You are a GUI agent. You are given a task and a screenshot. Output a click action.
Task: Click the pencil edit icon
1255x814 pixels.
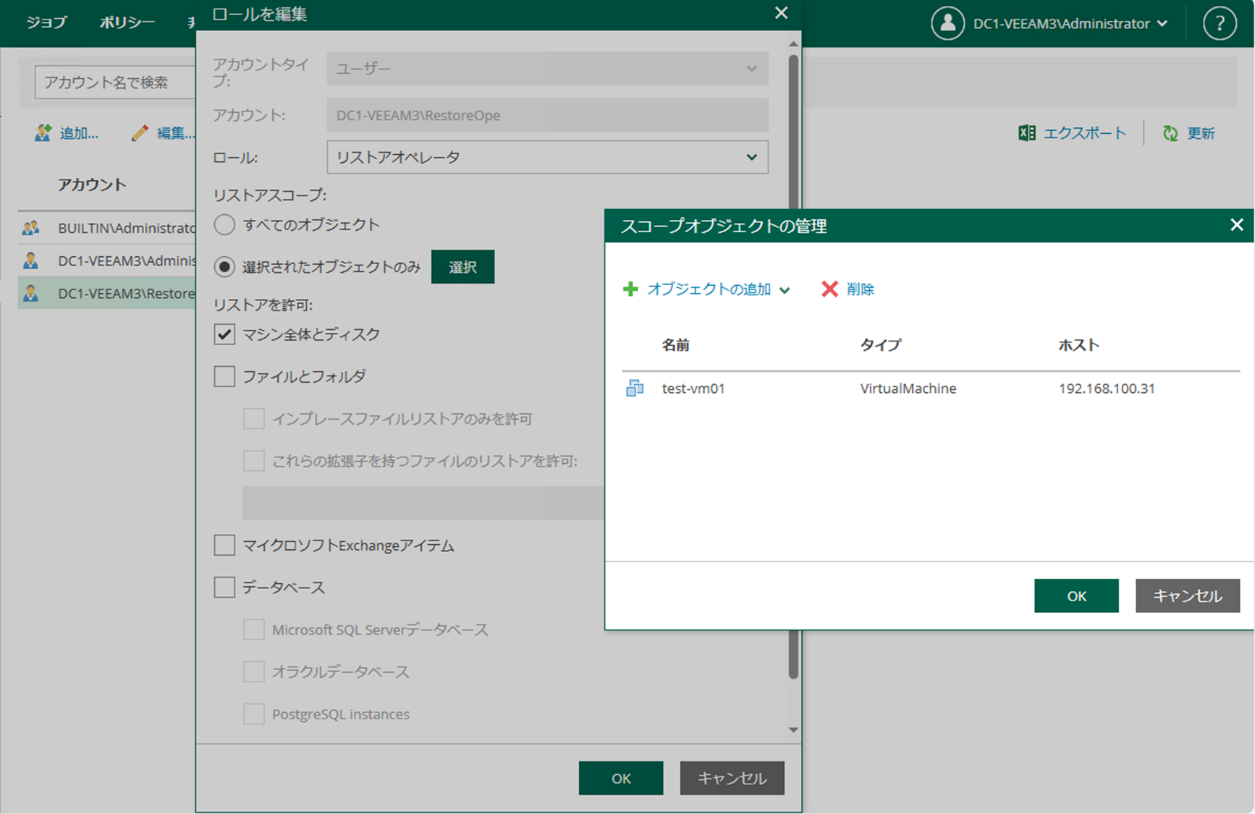point(140,133)
